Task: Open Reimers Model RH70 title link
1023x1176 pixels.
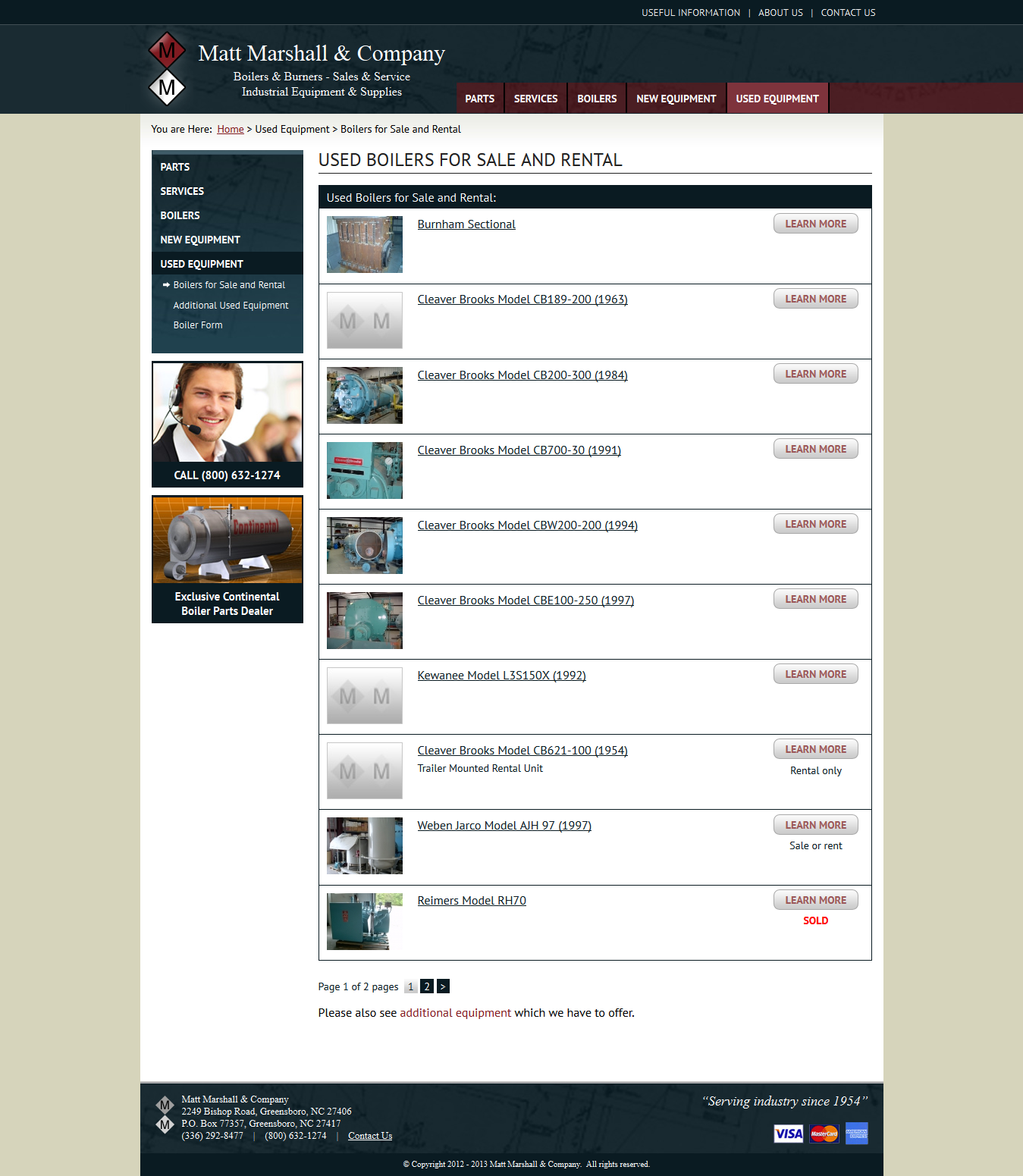Action: coord(472,901)
